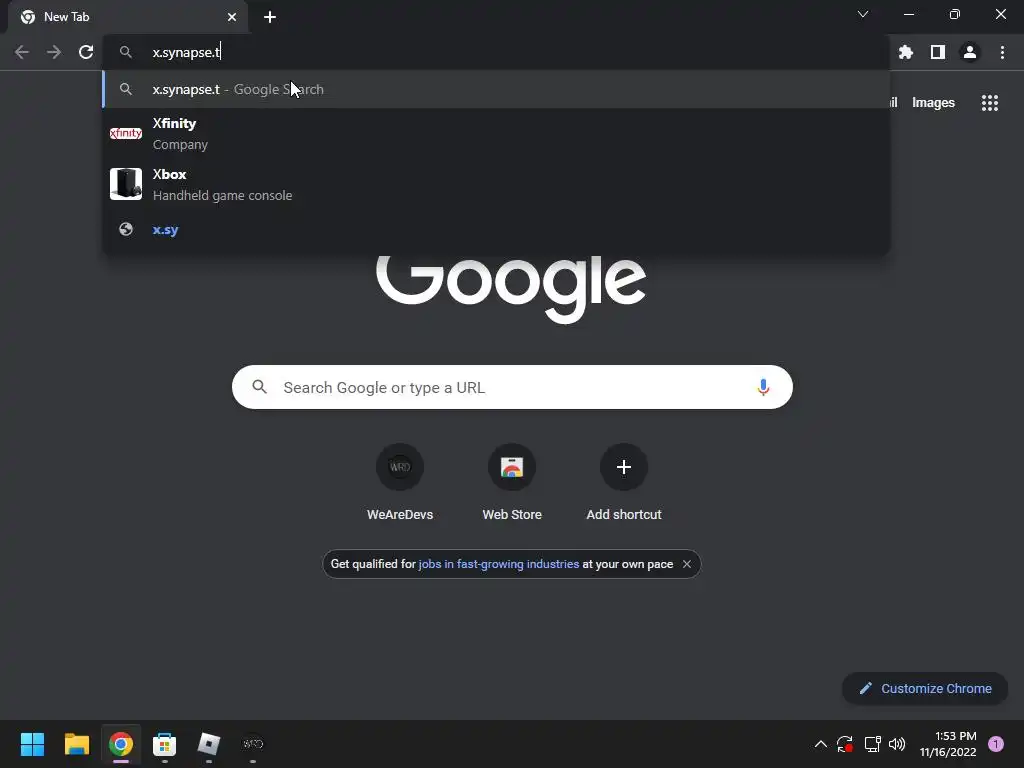Open File Explorer from the taskbar
This screenshot has height=768, width=1024.
tap(76, 744)
